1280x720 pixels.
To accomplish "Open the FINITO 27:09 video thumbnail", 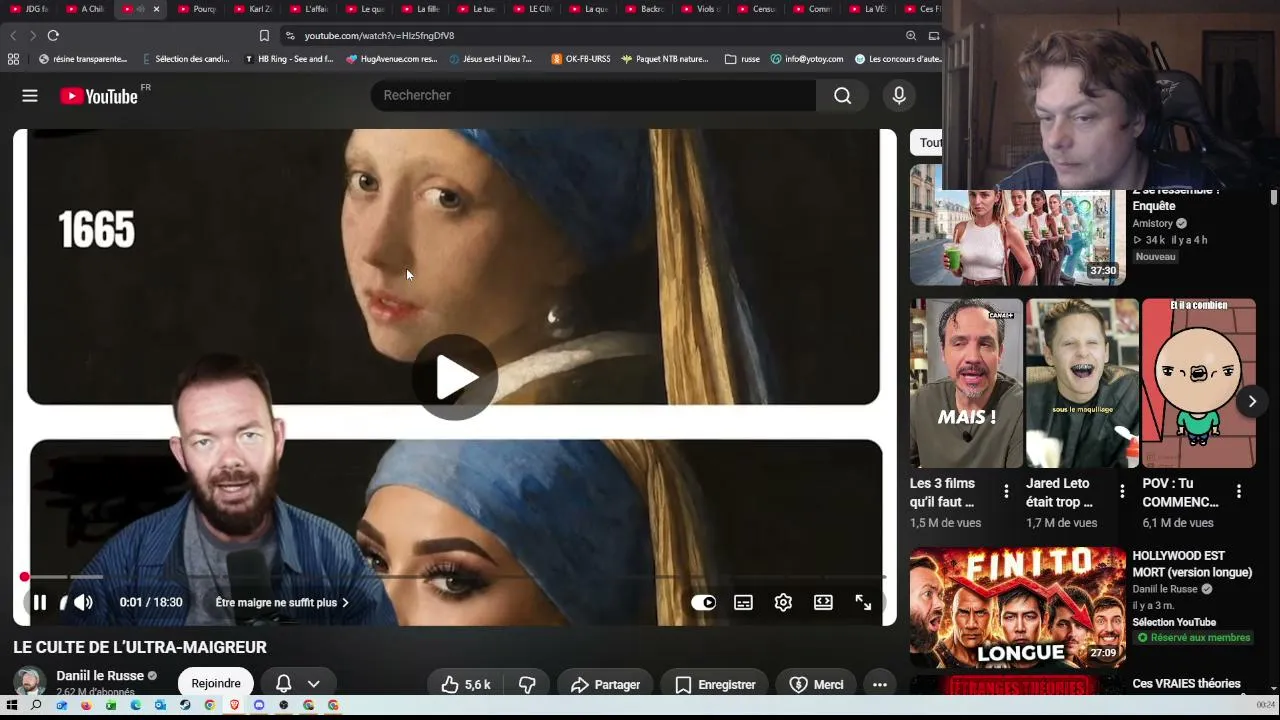I will pyautogui.click(x=1017, y=606).
